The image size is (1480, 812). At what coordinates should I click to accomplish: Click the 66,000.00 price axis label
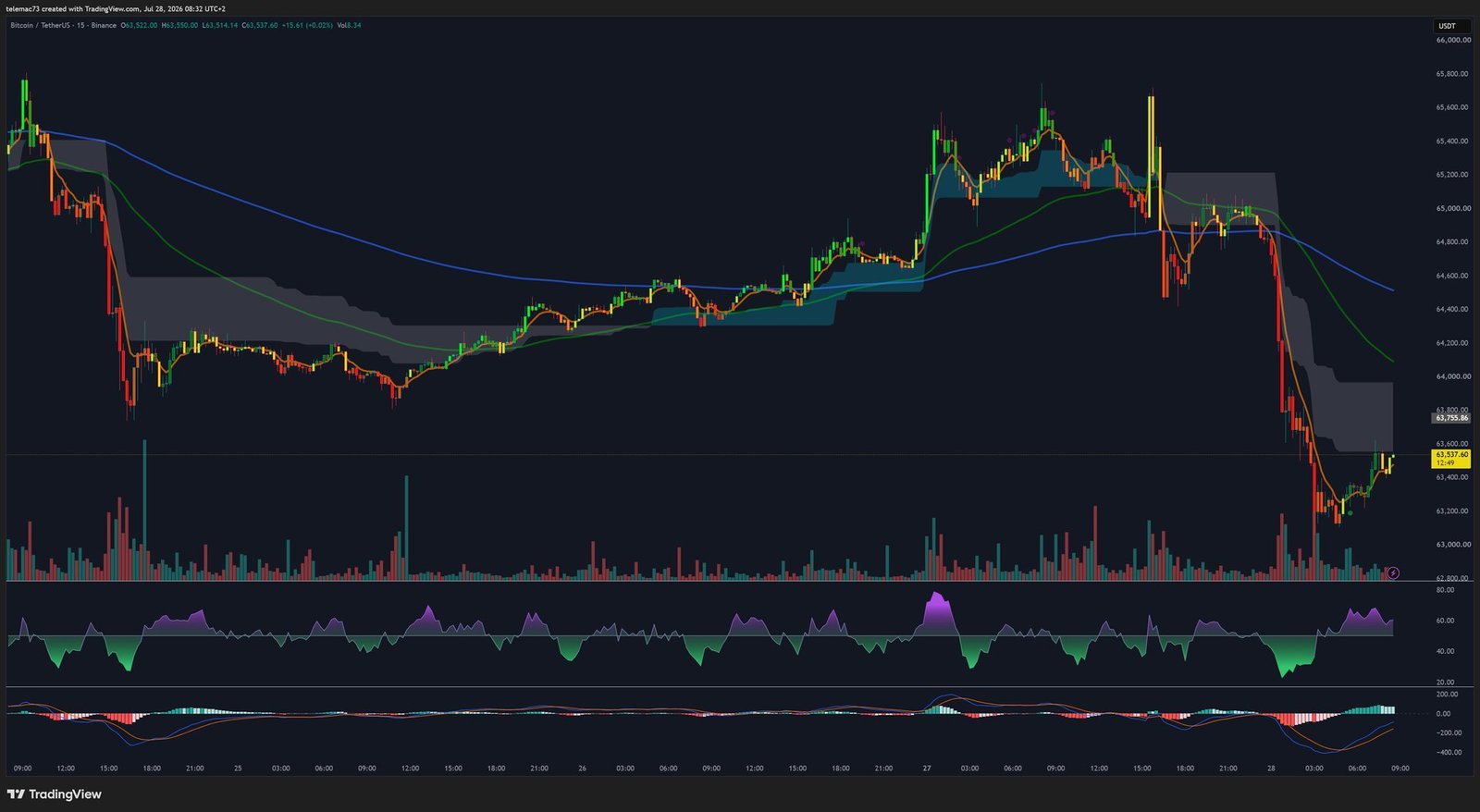pyautogui.click(x=1453, y=40)
